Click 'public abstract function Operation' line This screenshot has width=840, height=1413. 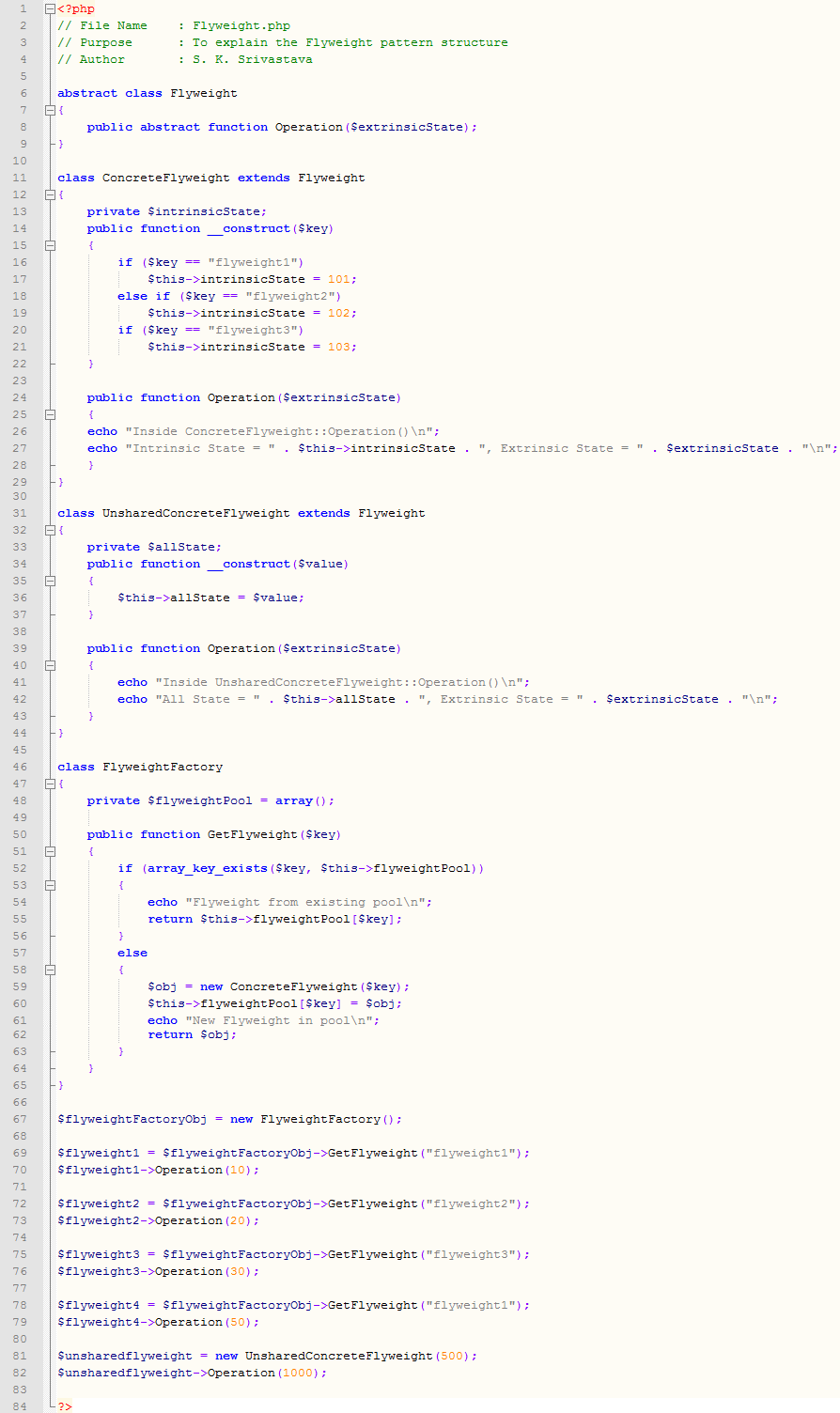[x=283, y=127]
